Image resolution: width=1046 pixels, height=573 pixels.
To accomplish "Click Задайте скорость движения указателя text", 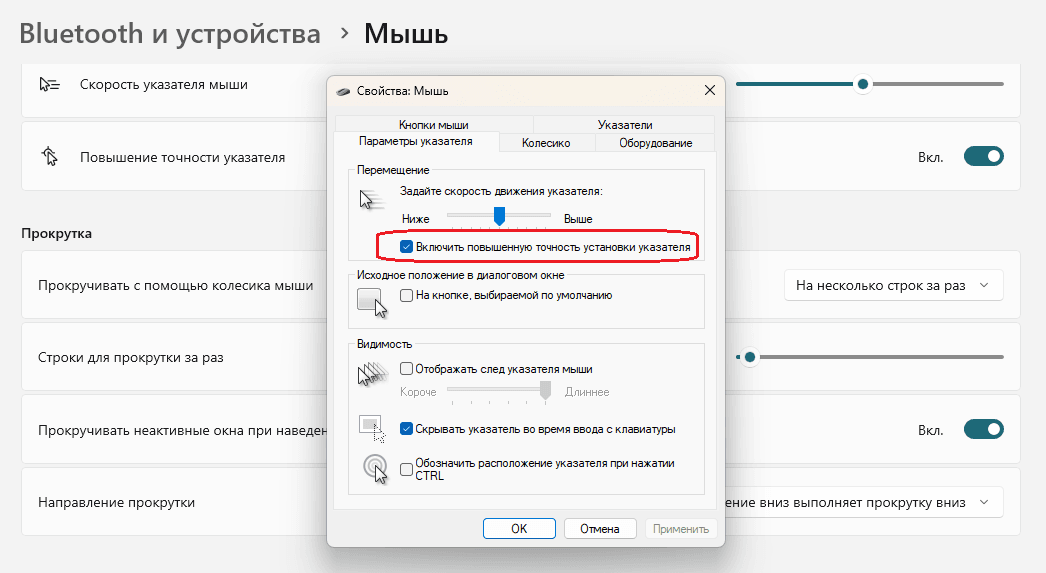I will coord(501,191).
